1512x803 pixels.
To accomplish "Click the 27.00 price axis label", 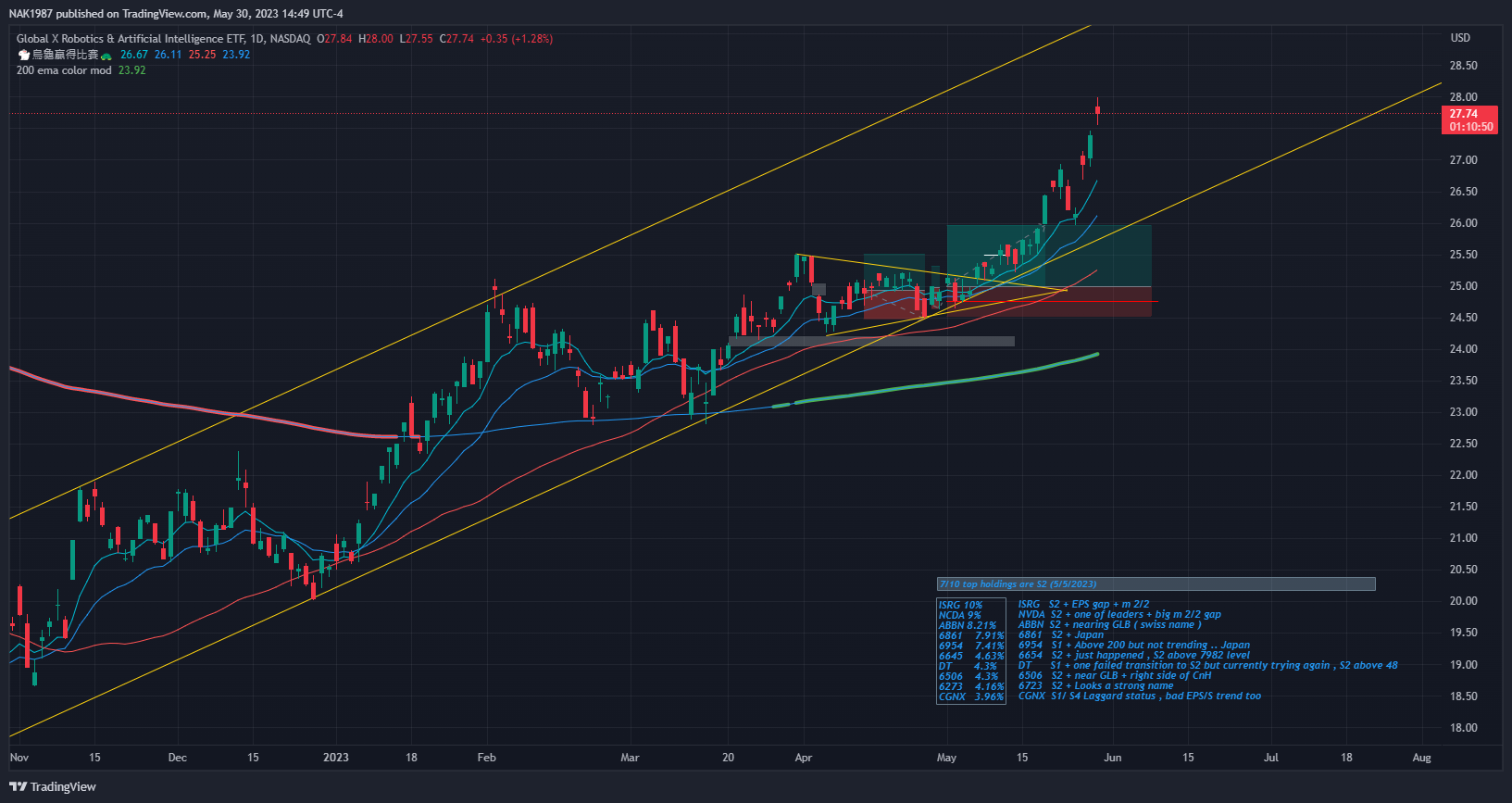I will [1463, 160].
